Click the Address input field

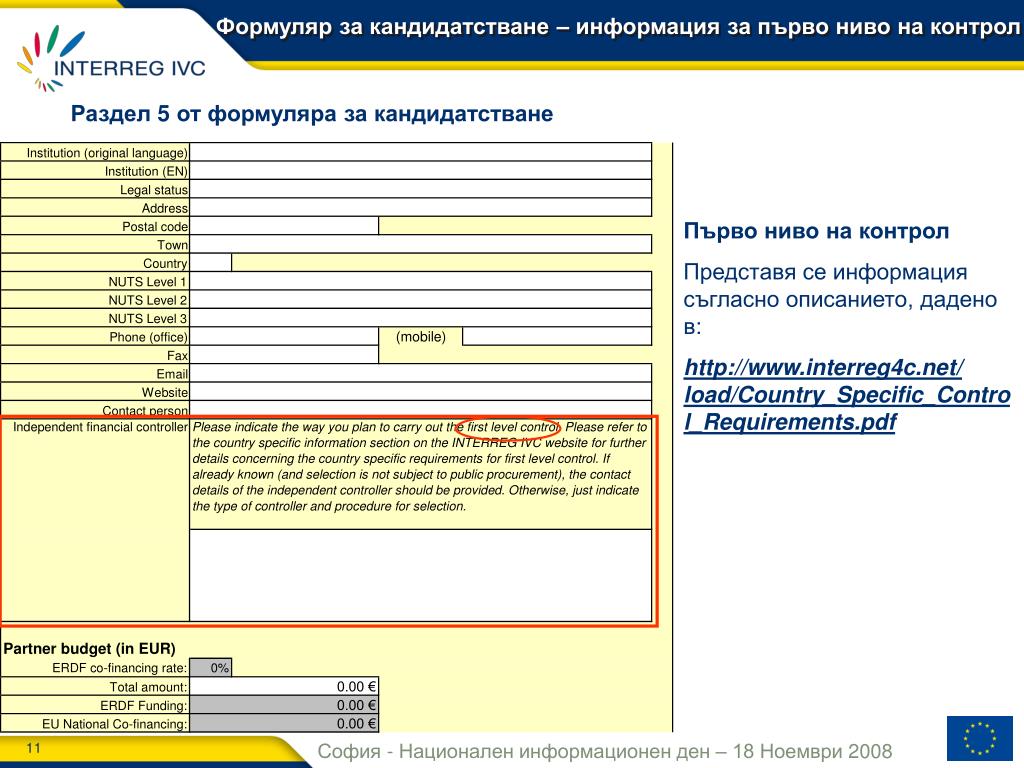pos(421,207)
